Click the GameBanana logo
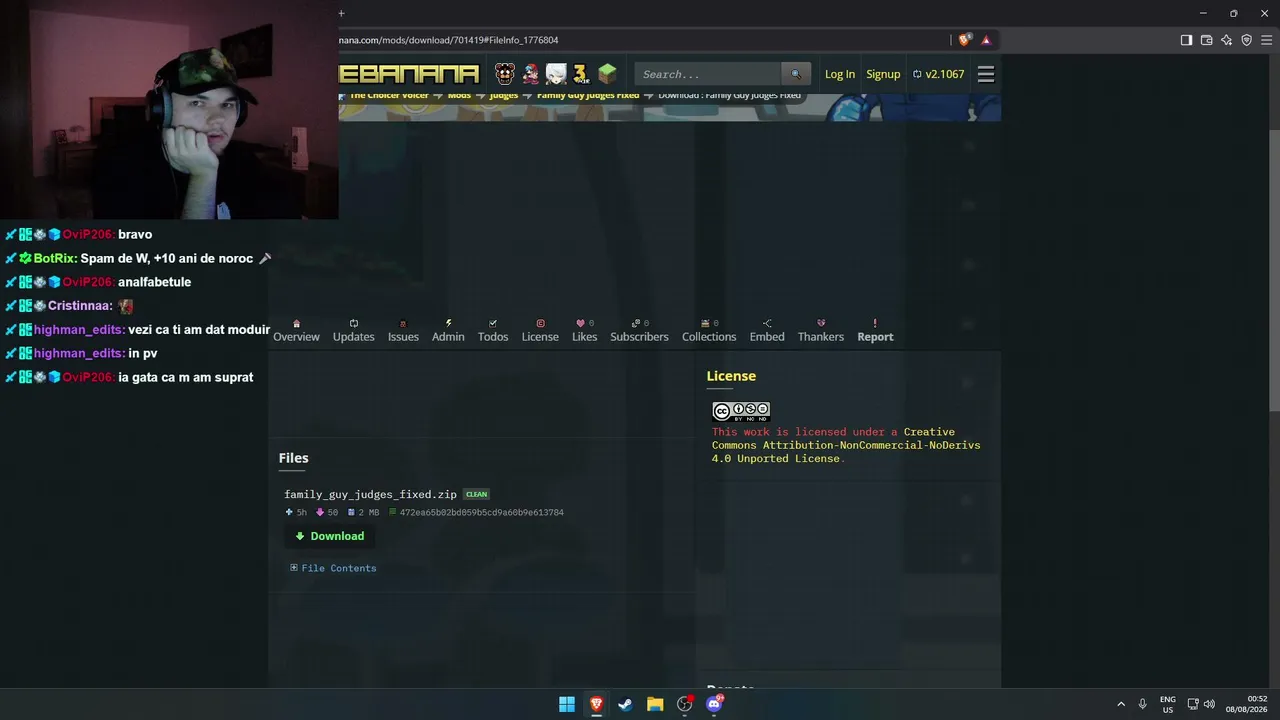This screenshot has width=1280, height=720. pyautogui.click(x=409, y=74)
